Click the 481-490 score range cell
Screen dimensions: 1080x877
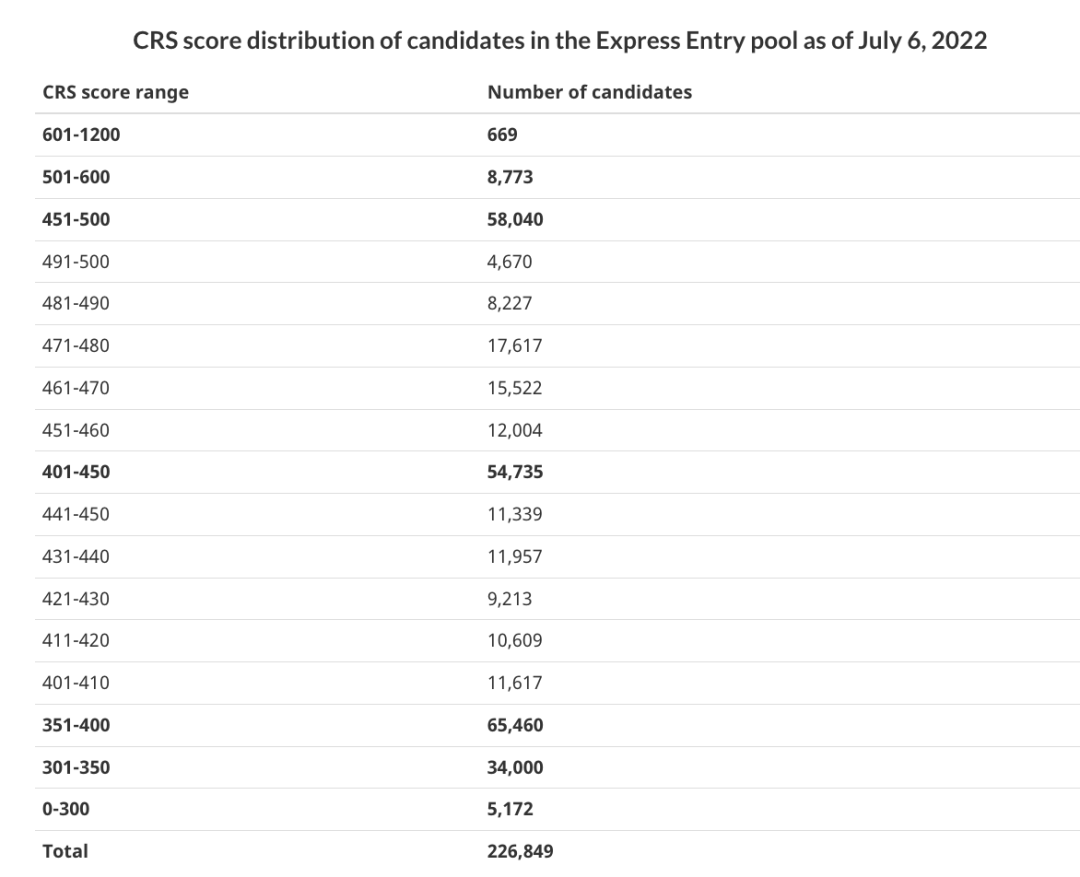(x=76, y=303)
